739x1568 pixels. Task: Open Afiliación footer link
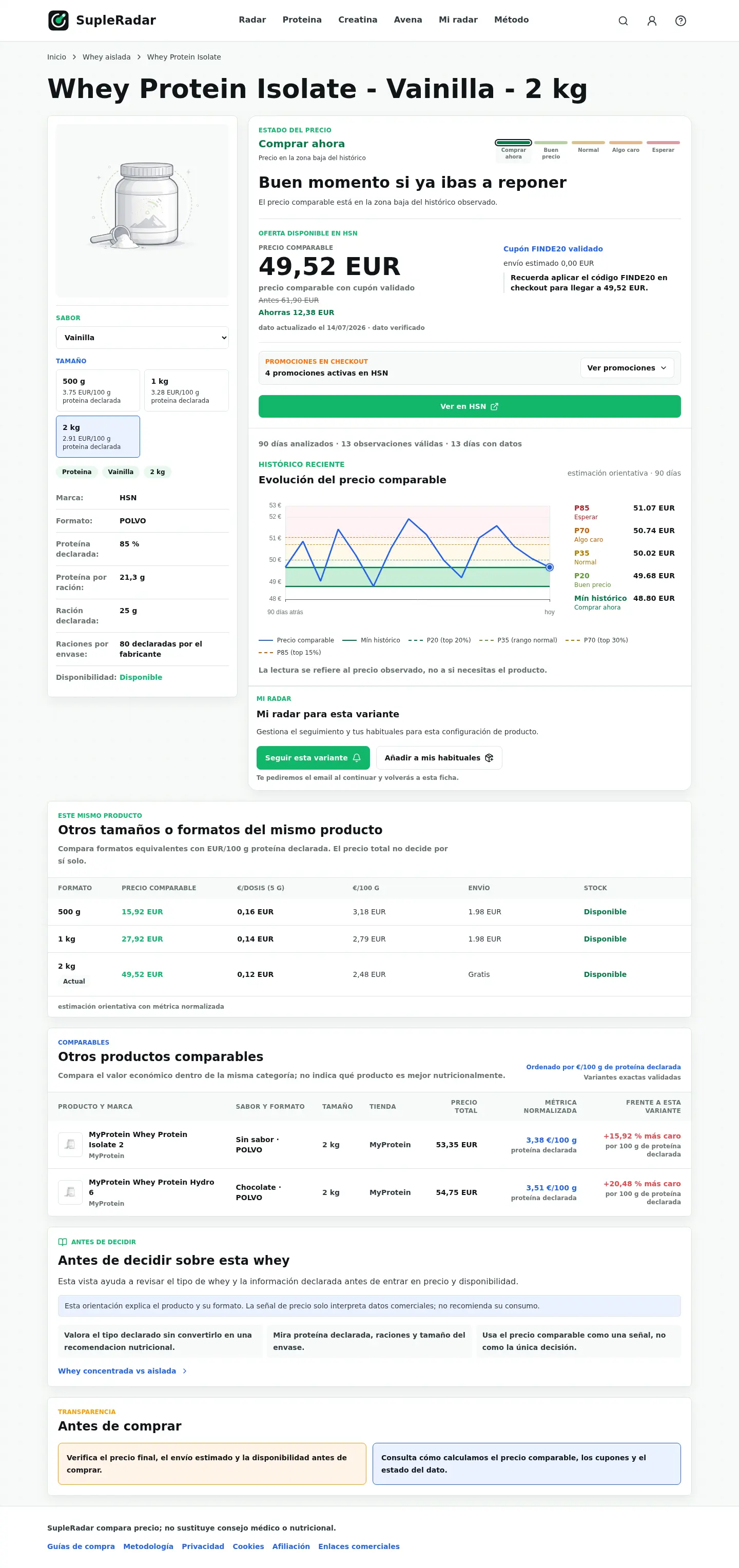291,1546
